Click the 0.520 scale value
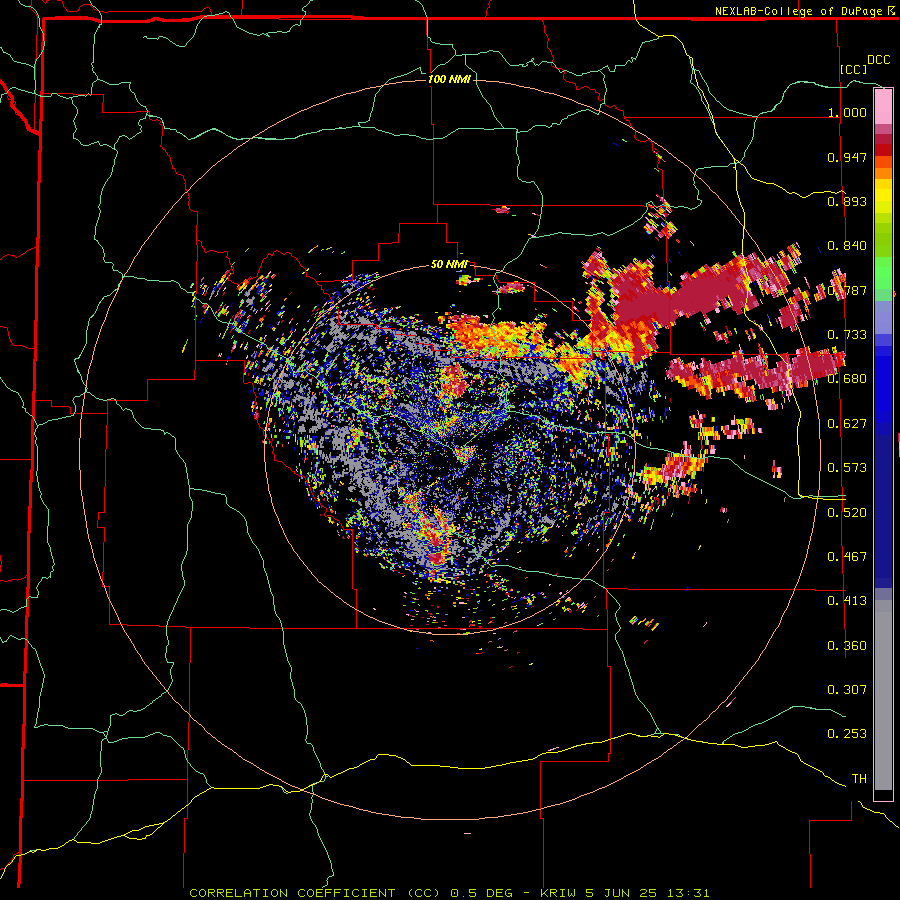 tap(847, 513)
